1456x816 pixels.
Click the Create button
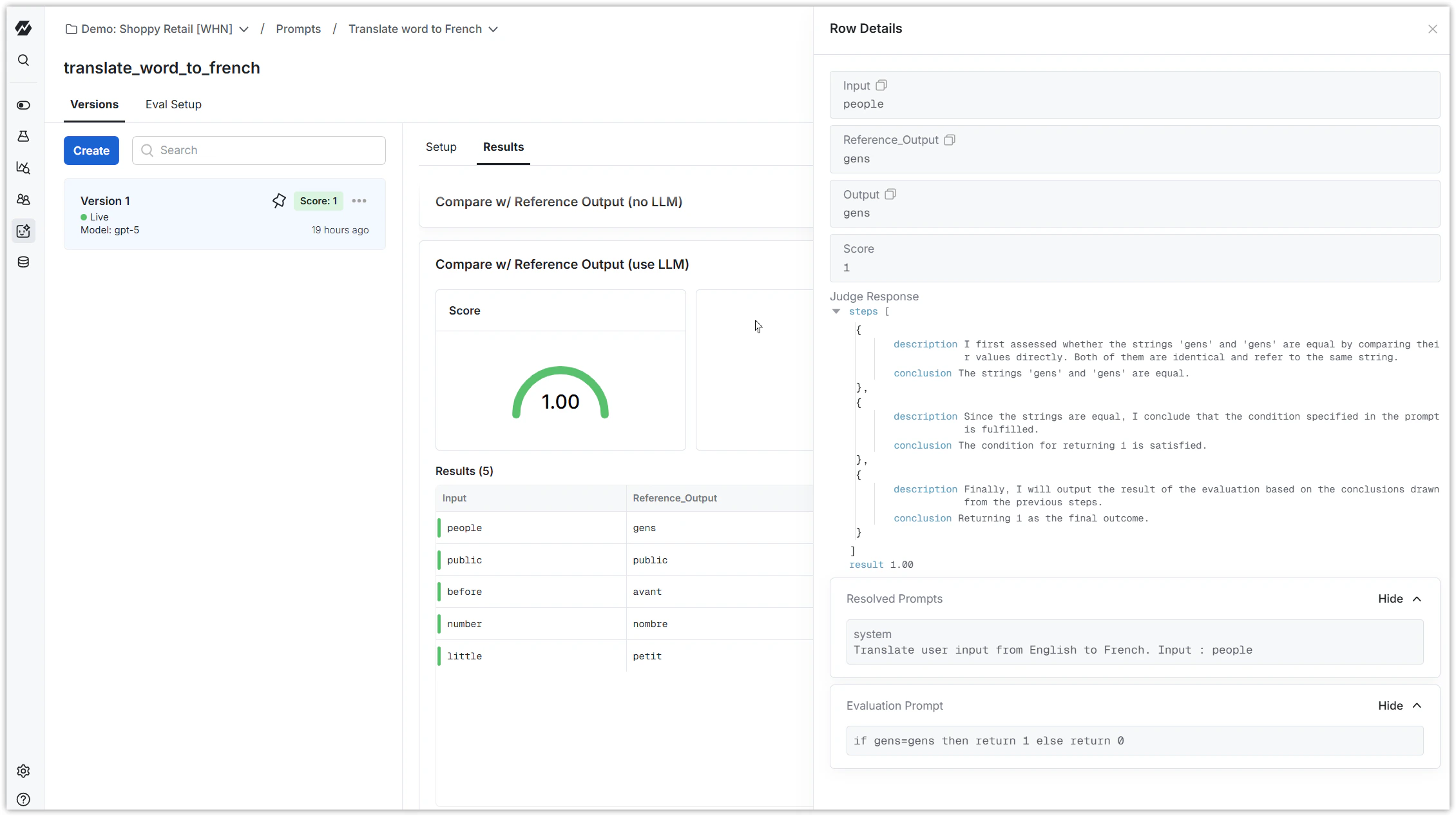pos(91,150)
